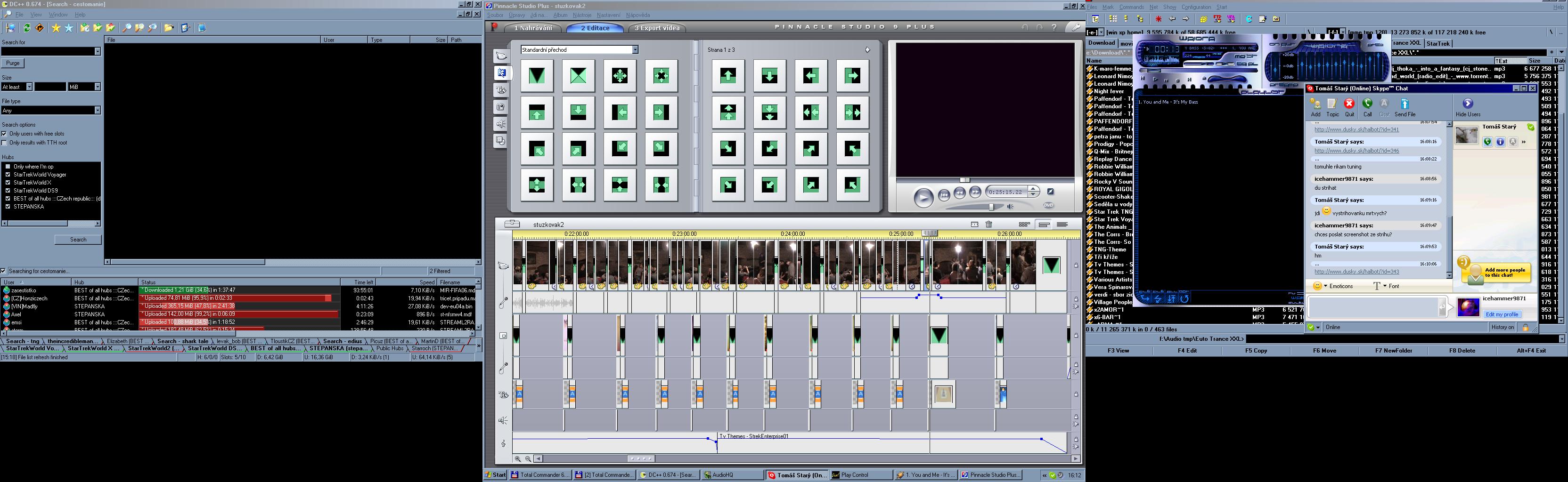This screenshot has height=482, width=1568.
Task: Uncheck StarTrekWorld X hub checkbox
Action: click(x=8, y=182)
